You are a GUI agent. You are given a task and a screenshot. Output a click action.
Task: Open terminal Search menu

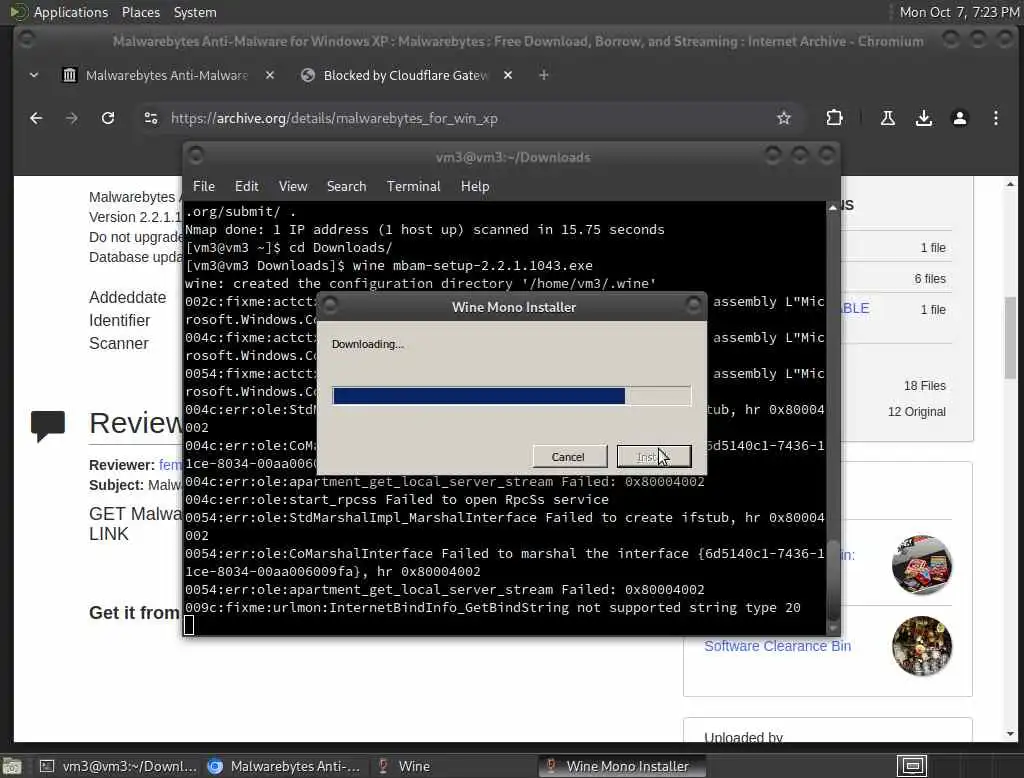346,186
